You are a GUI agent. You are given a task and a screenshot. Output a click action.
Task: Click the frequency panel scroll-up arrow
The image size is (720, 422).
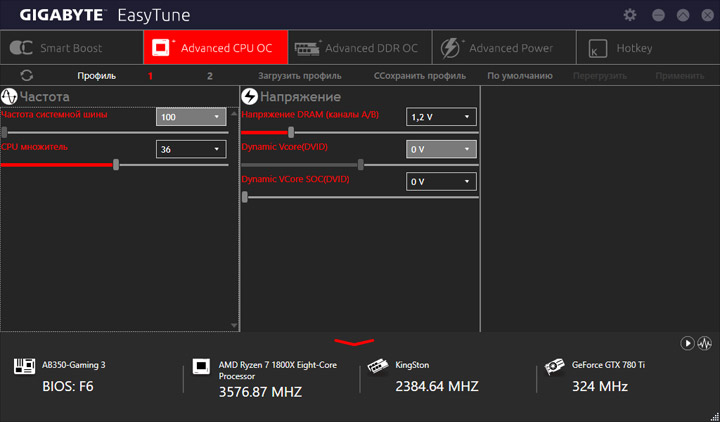click(234, 113)
